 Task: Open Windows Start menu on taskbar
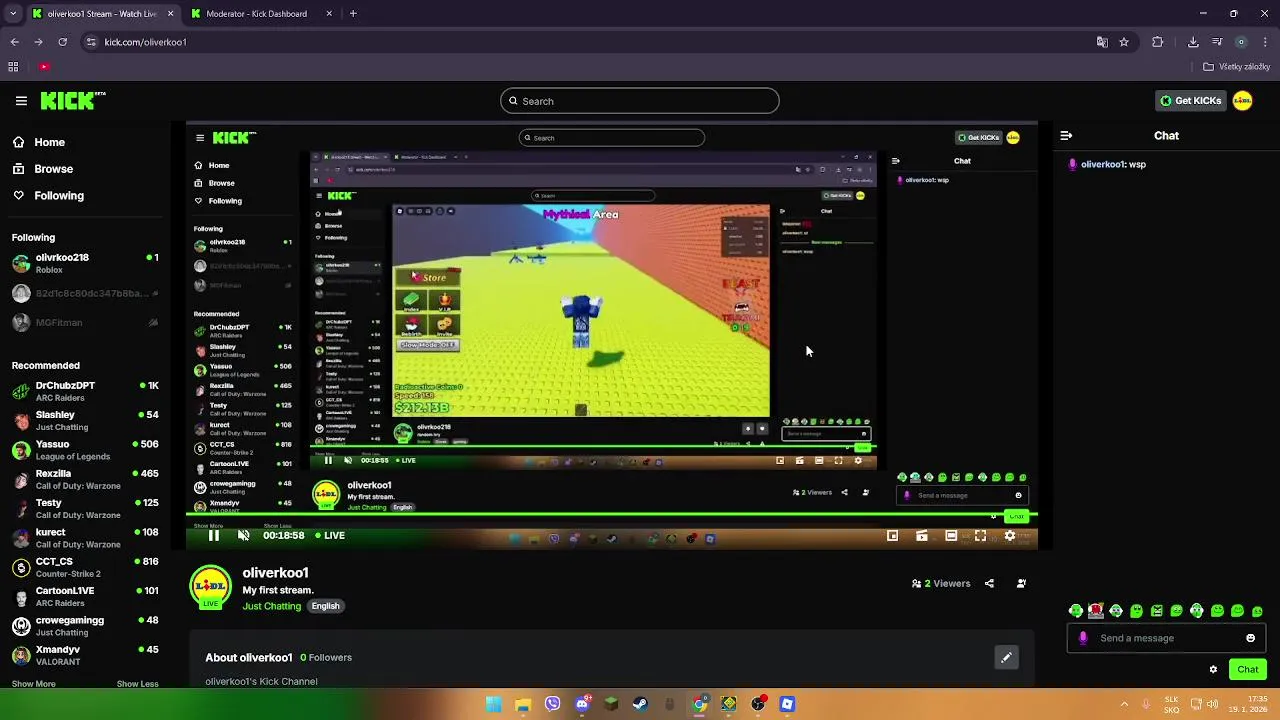pos(493,704)
